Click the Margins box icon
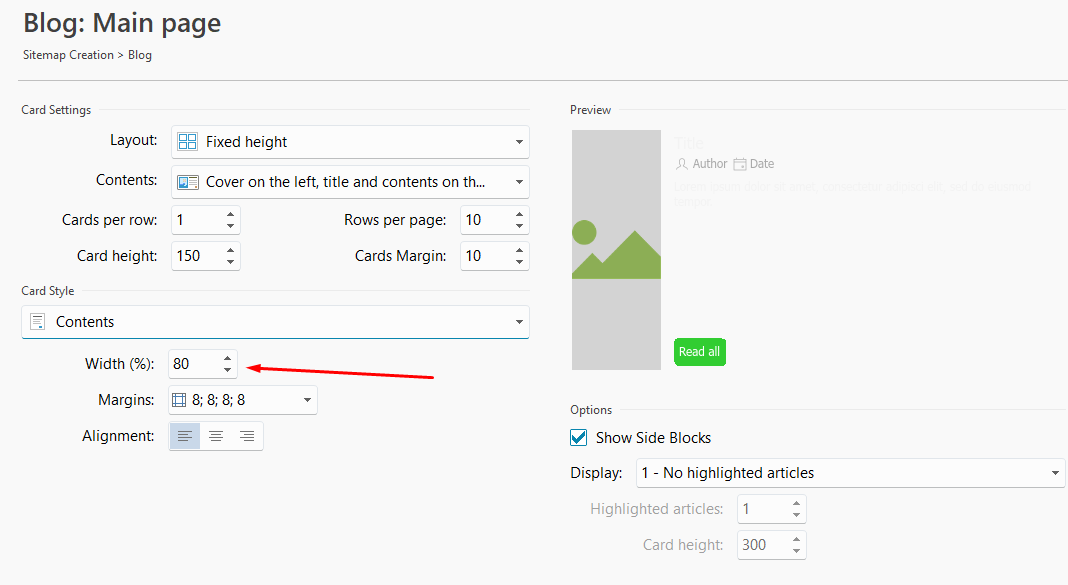This screenshot has height=585, width=1068. point(179,400)
